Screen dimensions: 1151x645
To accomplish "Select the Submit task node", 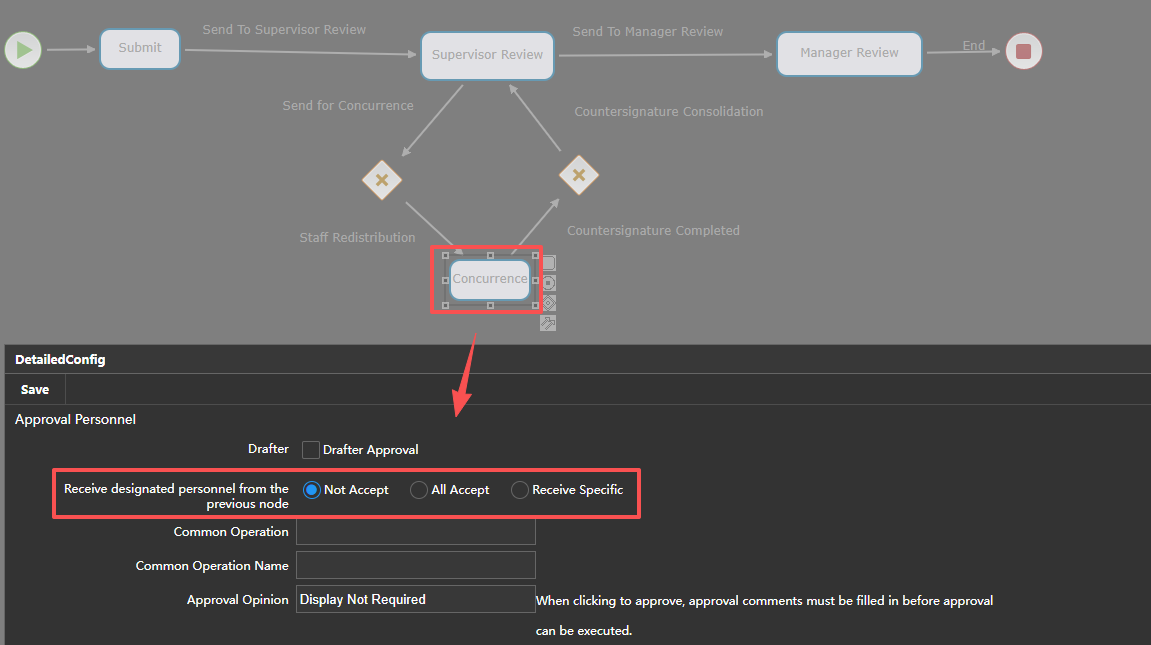I will coord(140,48).
